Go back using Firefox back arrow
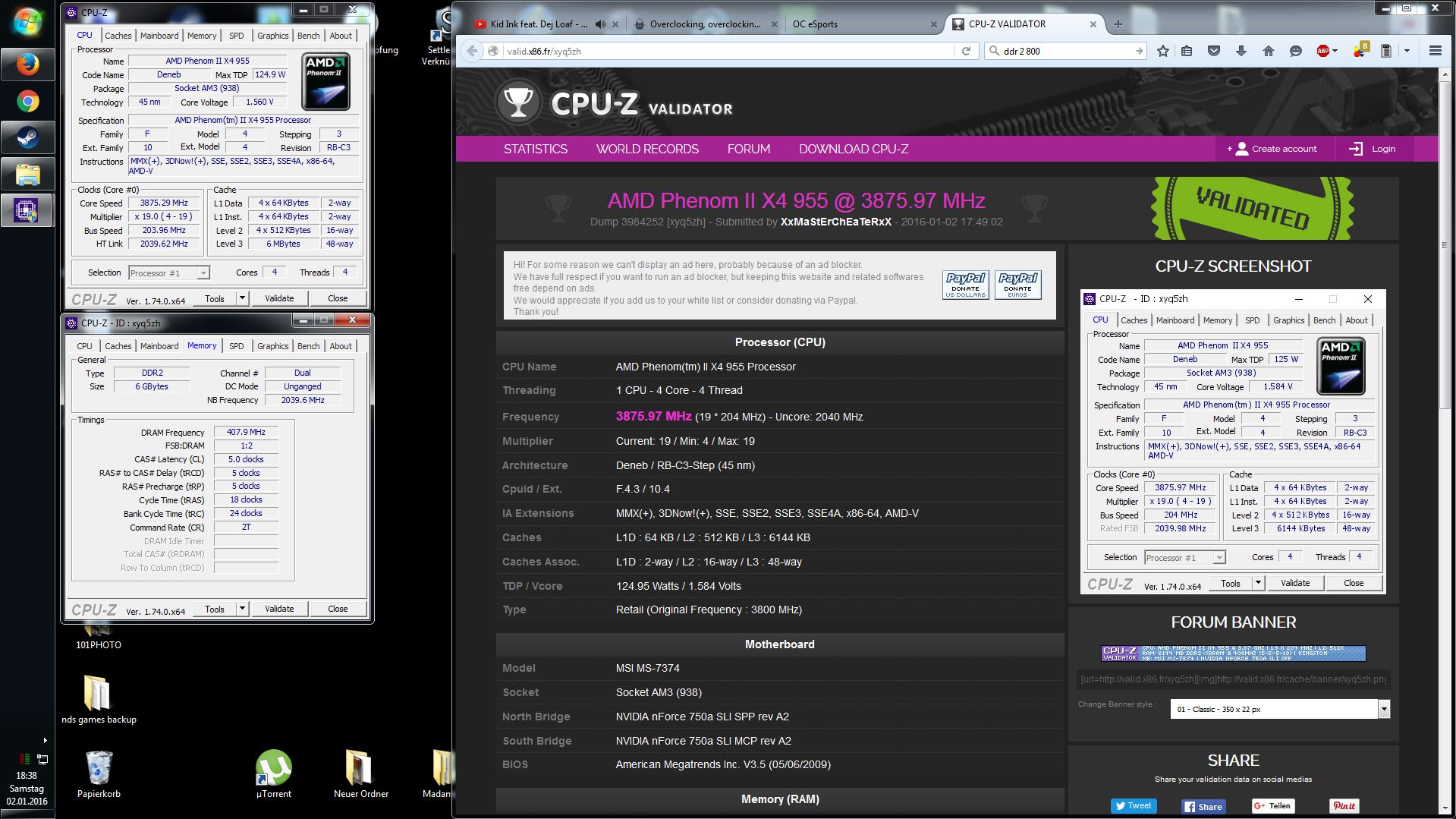1456x819 pixels. point(473,51)
